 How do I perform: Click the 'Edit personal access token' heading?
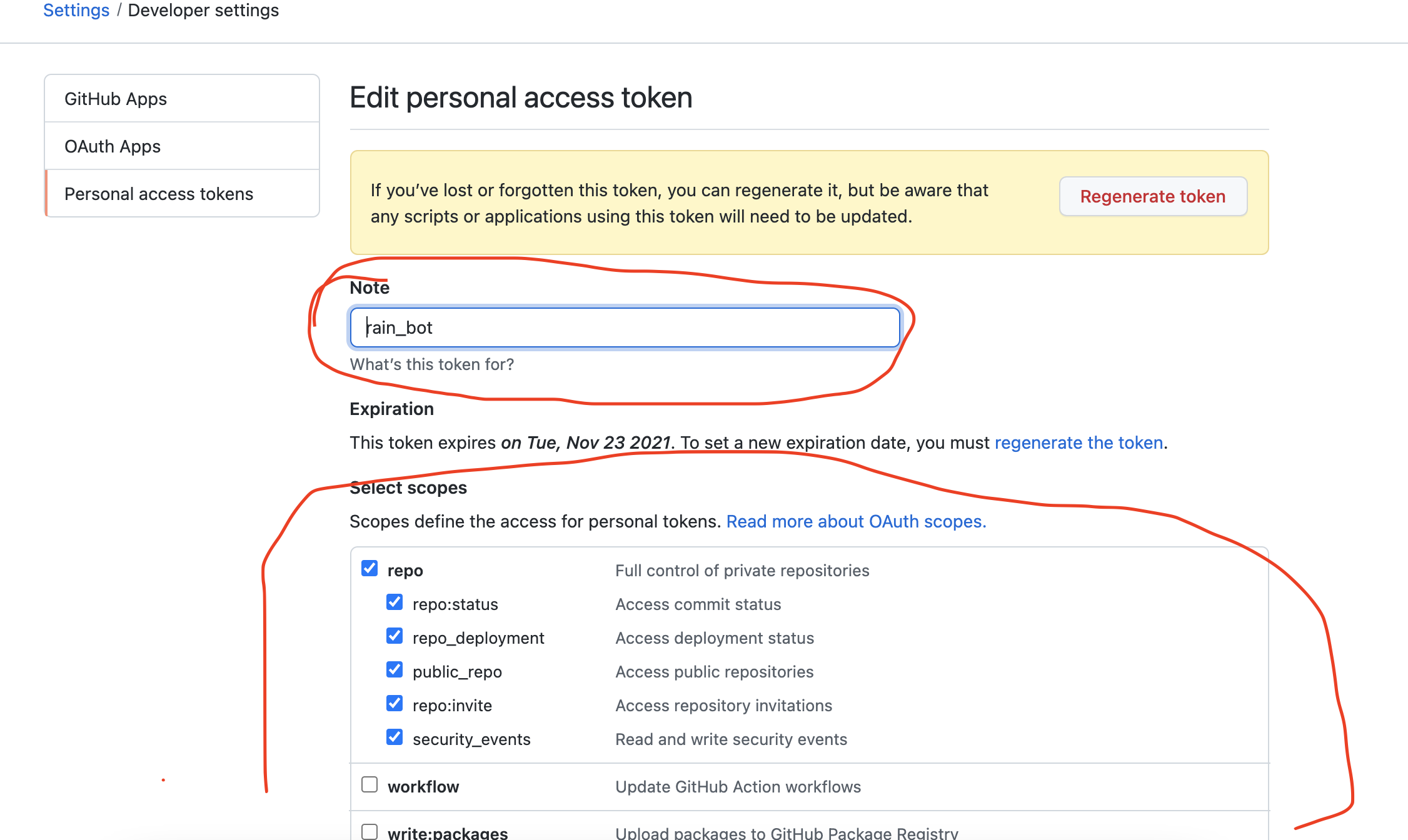point(521,97)
